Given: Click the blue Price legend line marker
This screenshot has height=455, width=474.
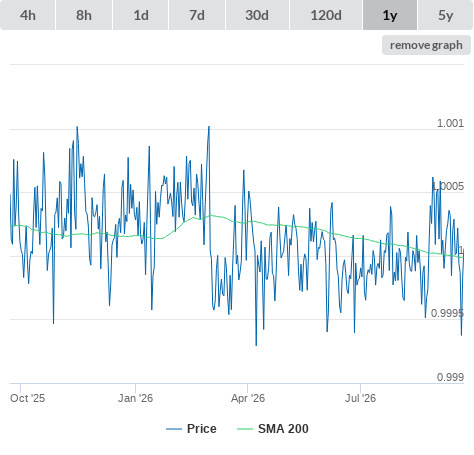Looking at the screenshot, I should [174, 429].
